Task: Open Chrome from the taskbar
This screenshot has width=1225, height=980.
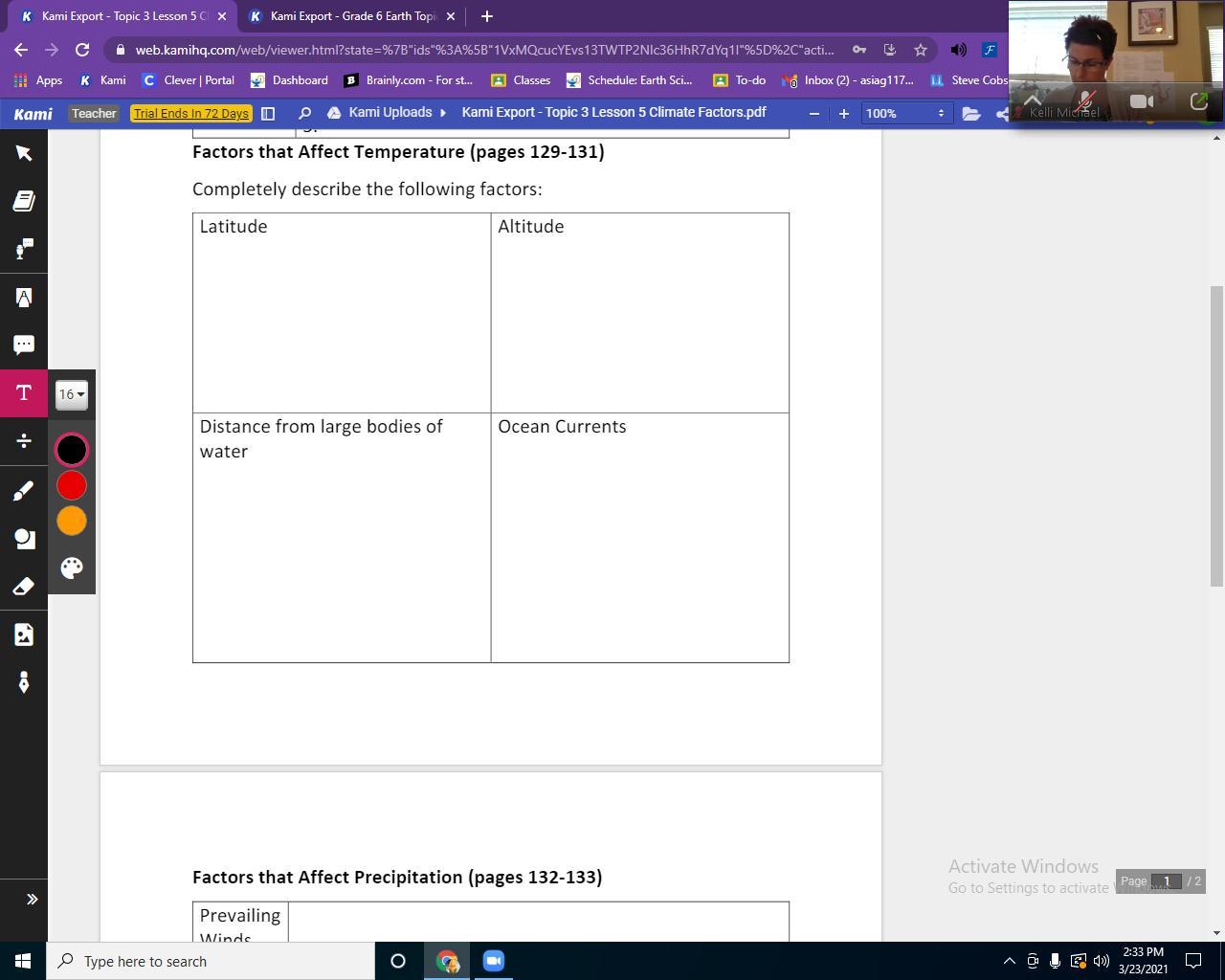Action: pos(447,961)
